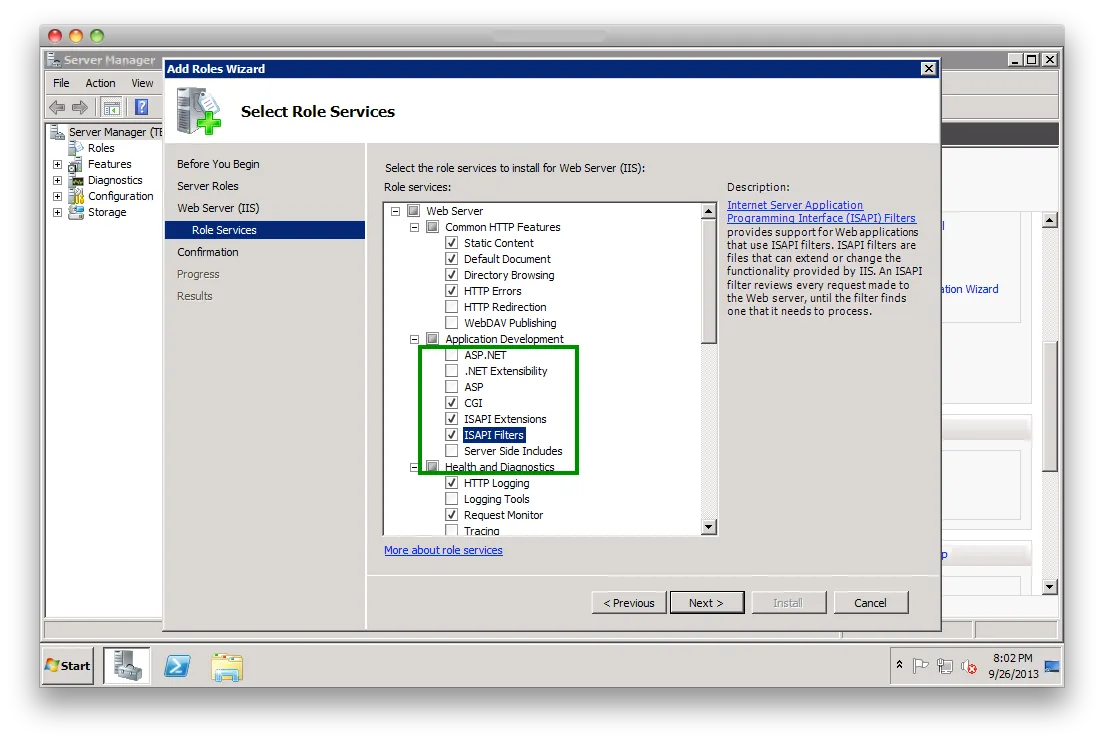The image size is (1104, 742).
Task: Select the Storage node icon in the tree
Action: [x=76, y=213]
